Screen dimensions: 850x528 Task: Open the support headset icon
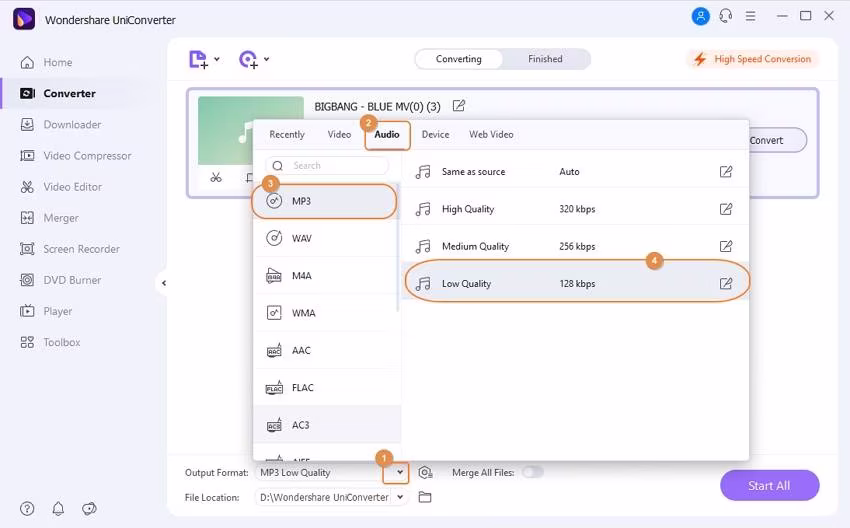point(726,16)
